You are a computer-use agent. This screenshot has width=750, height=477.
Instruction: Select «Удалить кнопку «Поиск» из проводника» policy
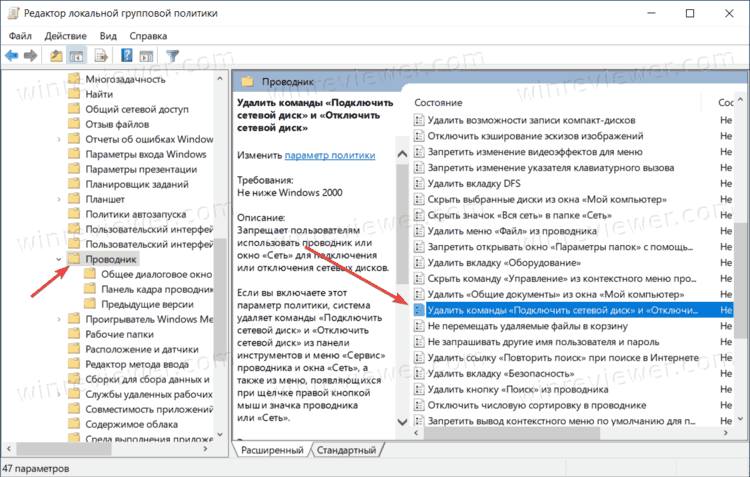tap(518, 389)
